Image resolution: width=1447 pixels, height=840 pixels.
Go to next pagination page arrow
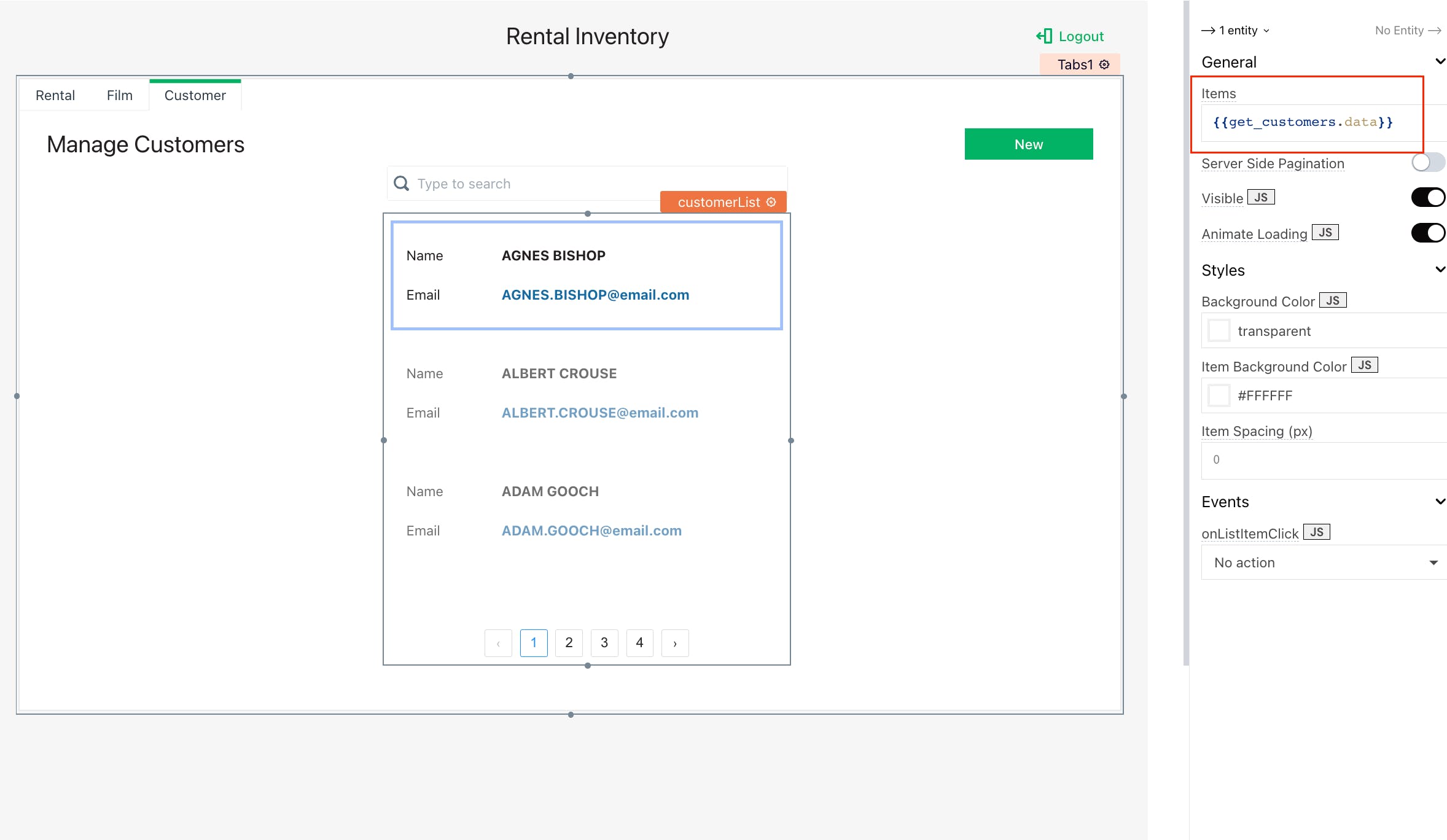point(675,643)
